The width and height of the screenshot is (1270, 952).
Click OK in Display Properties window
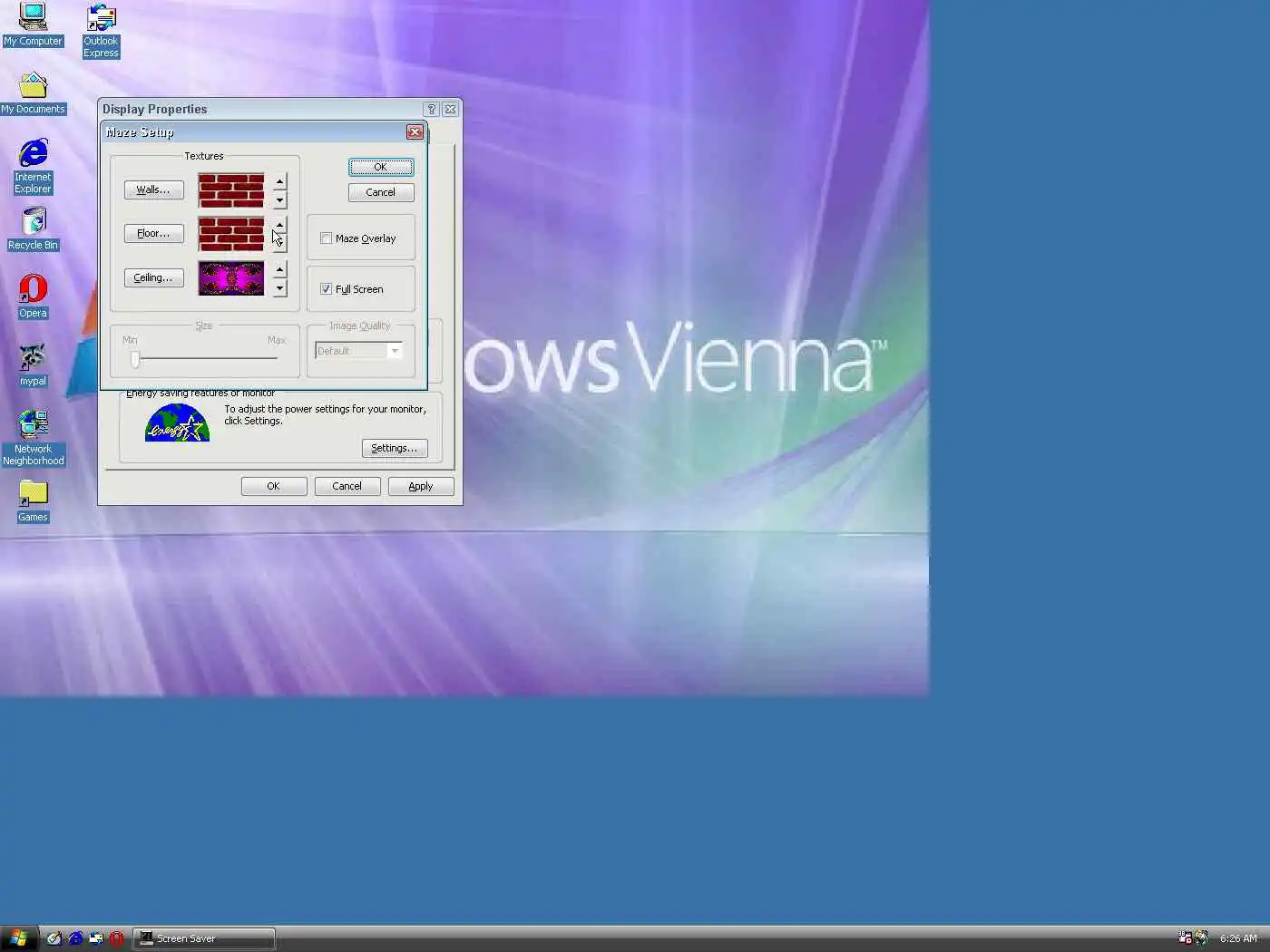274,486
